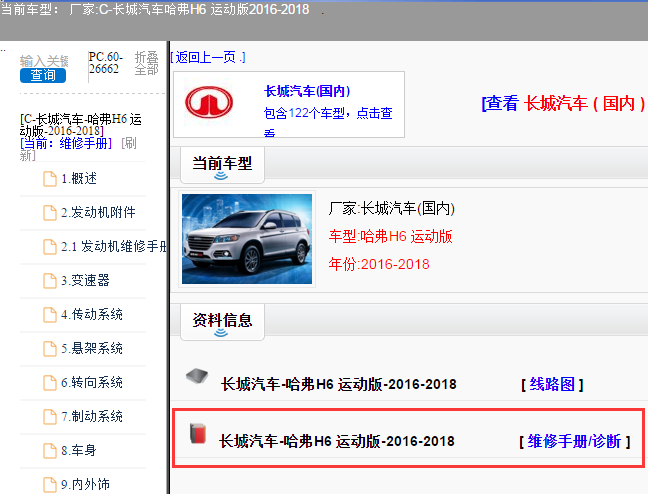
Task: Click 折叠全部 to collapse all
Action: click(x=147, y=63)
